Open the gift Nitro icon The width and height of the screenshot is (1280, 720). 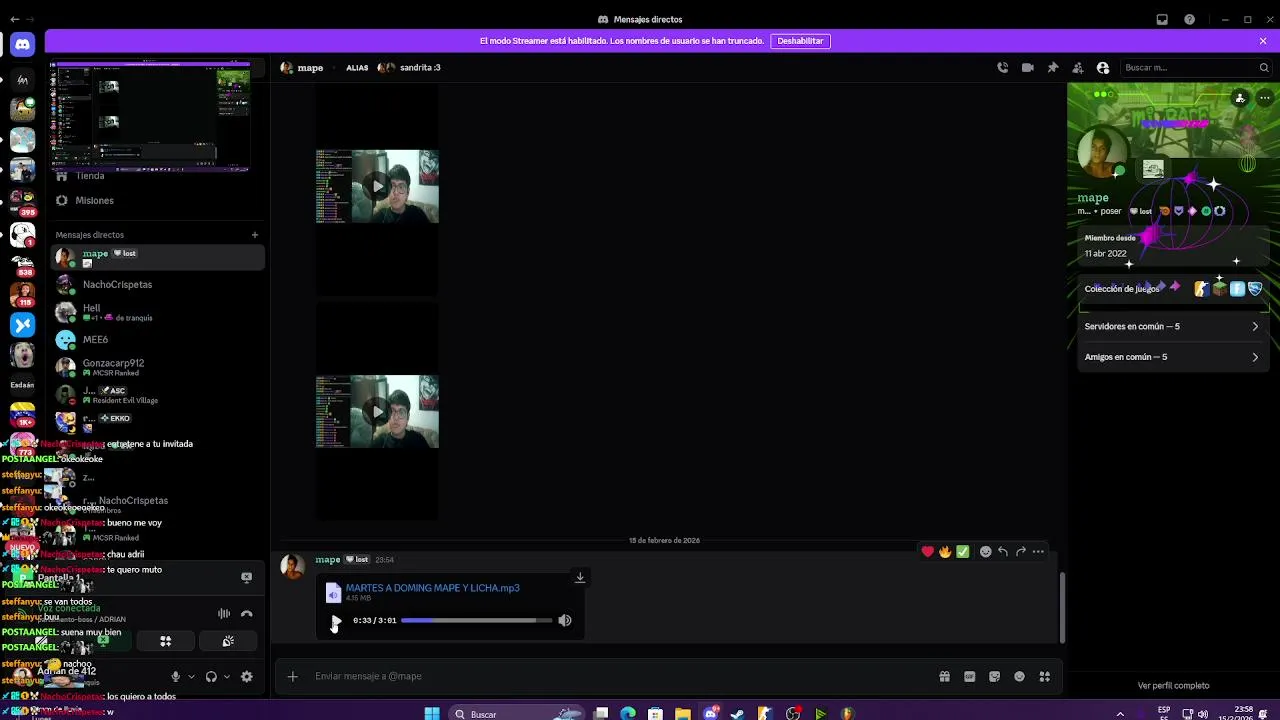point(944,677)
